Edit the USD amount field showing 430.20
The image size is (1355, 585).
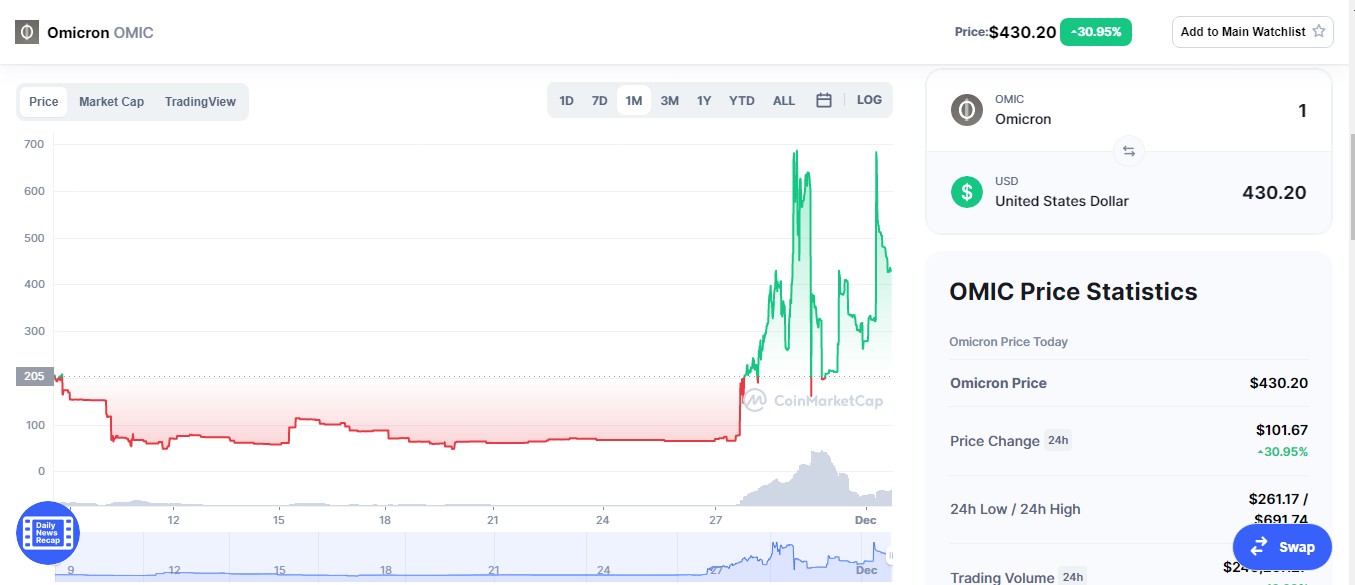1274,192
